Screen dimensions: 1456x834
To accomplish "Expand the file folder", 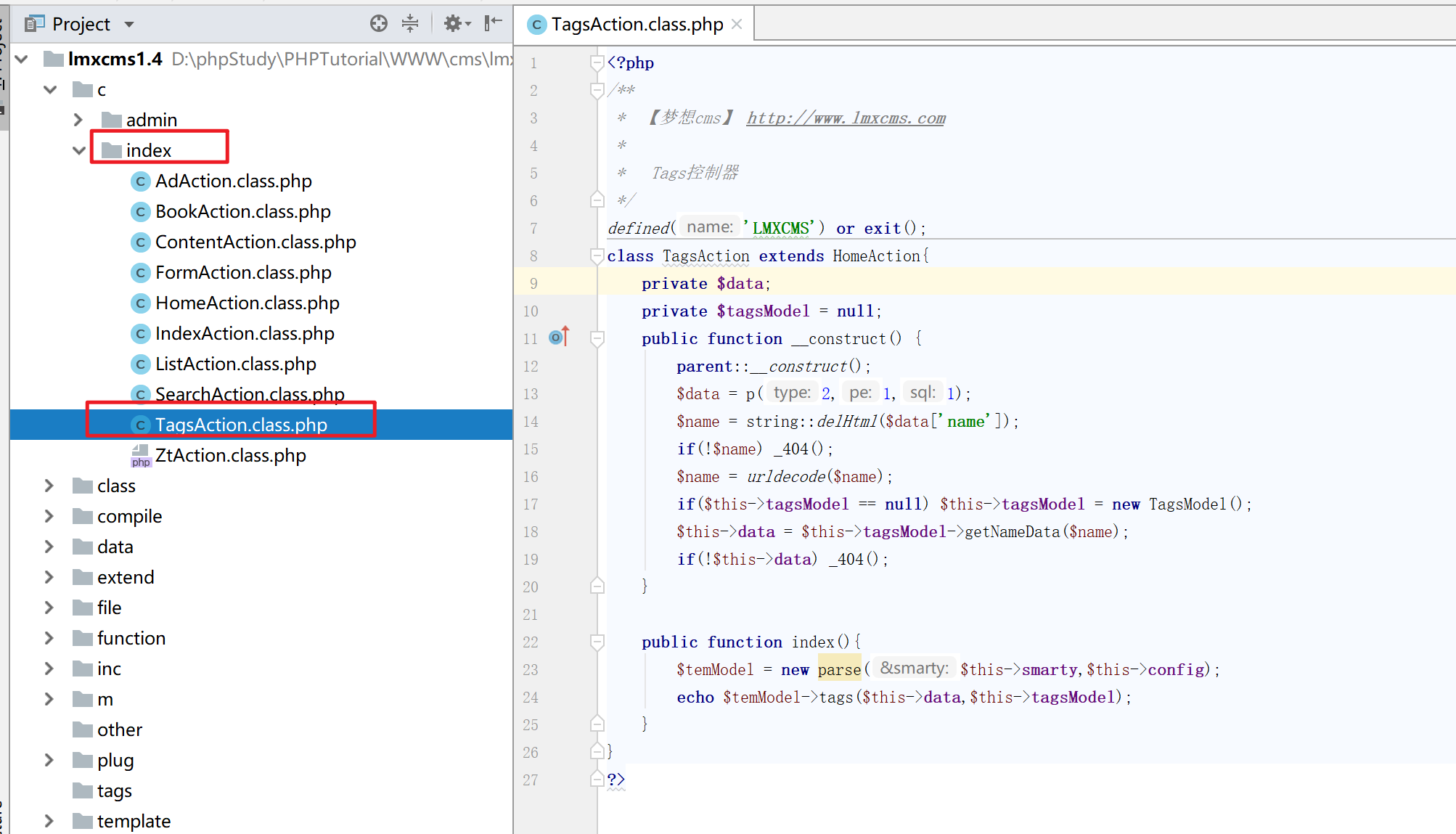I will (49, 608).
